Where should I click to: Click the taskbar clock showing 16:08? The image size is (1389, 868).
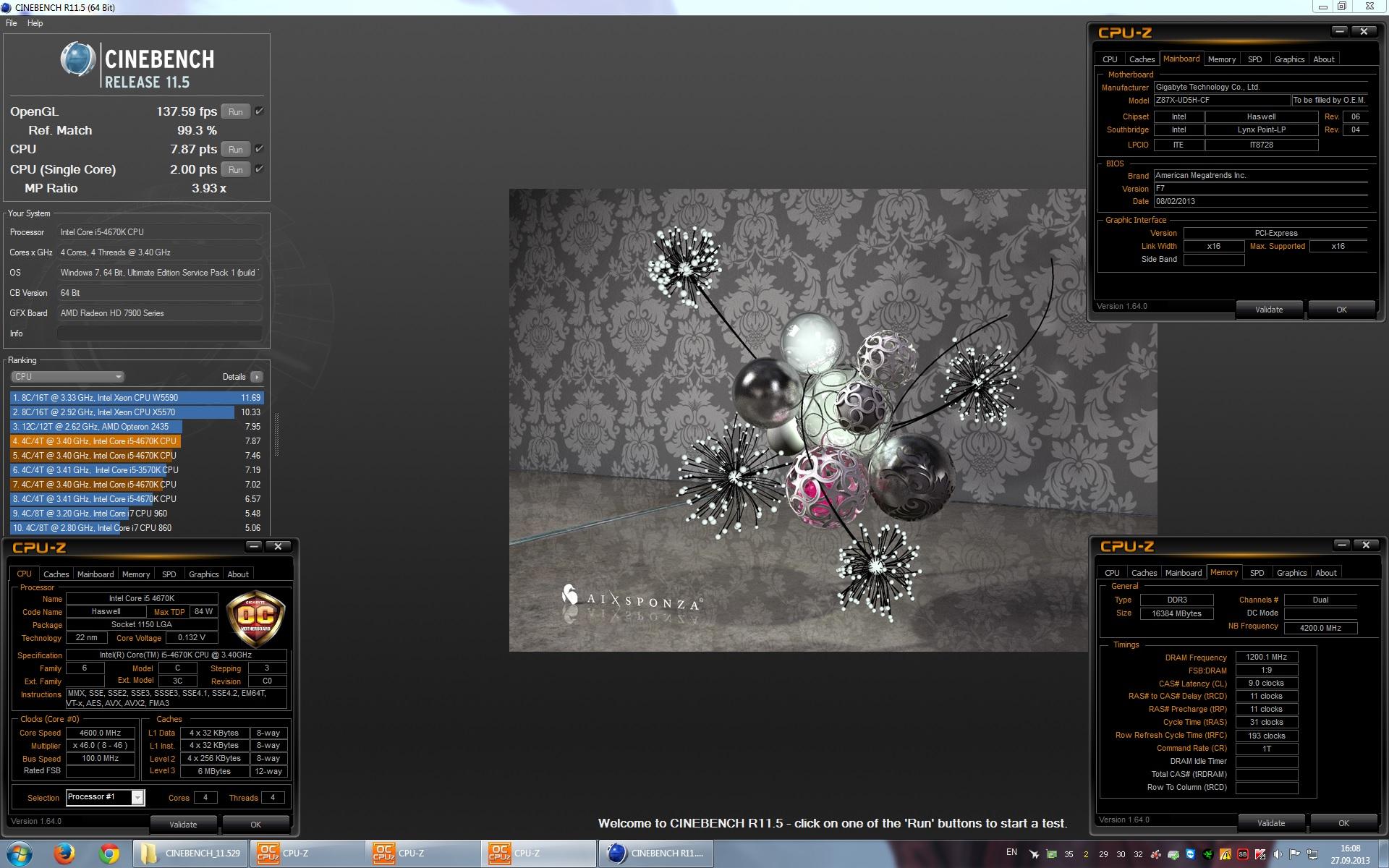pos(1350,854)
